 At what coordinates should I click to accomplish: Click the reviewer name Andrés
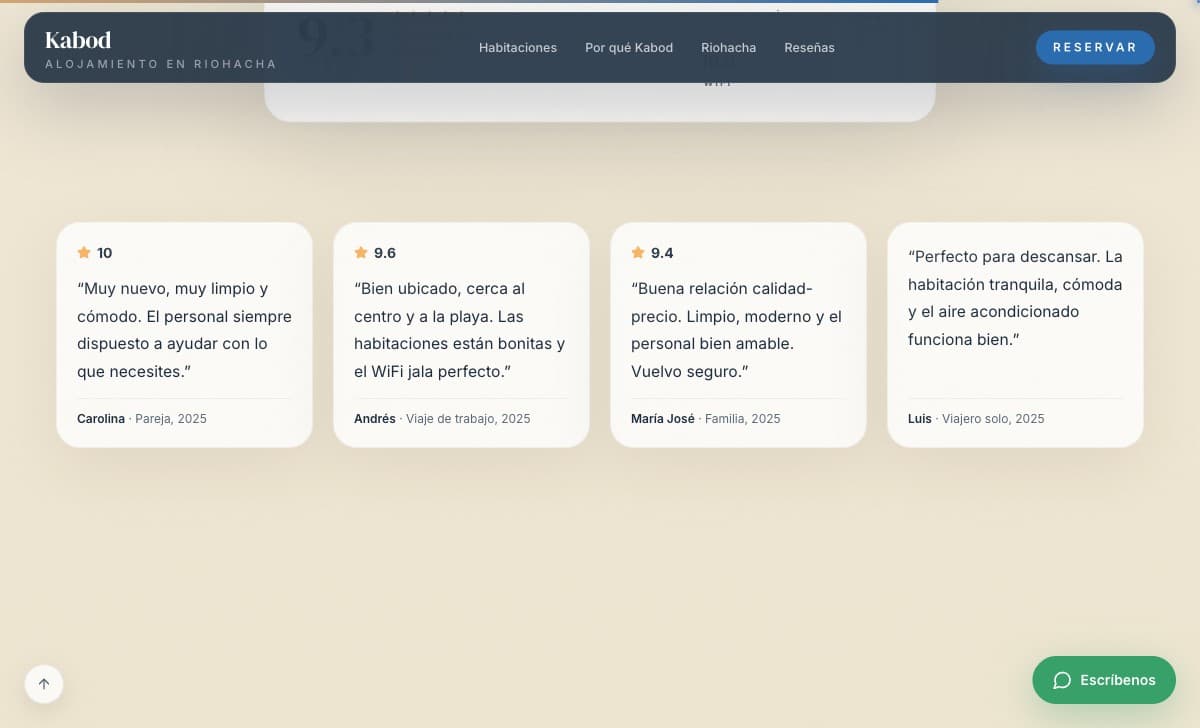pyautogui.click(x=375, y=419)
